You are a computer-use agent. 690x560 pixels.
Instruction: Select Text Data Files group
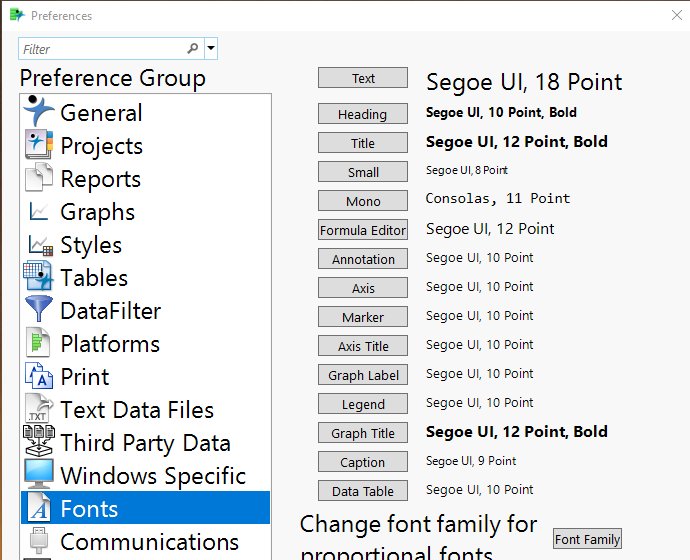[x=145, y=409]
